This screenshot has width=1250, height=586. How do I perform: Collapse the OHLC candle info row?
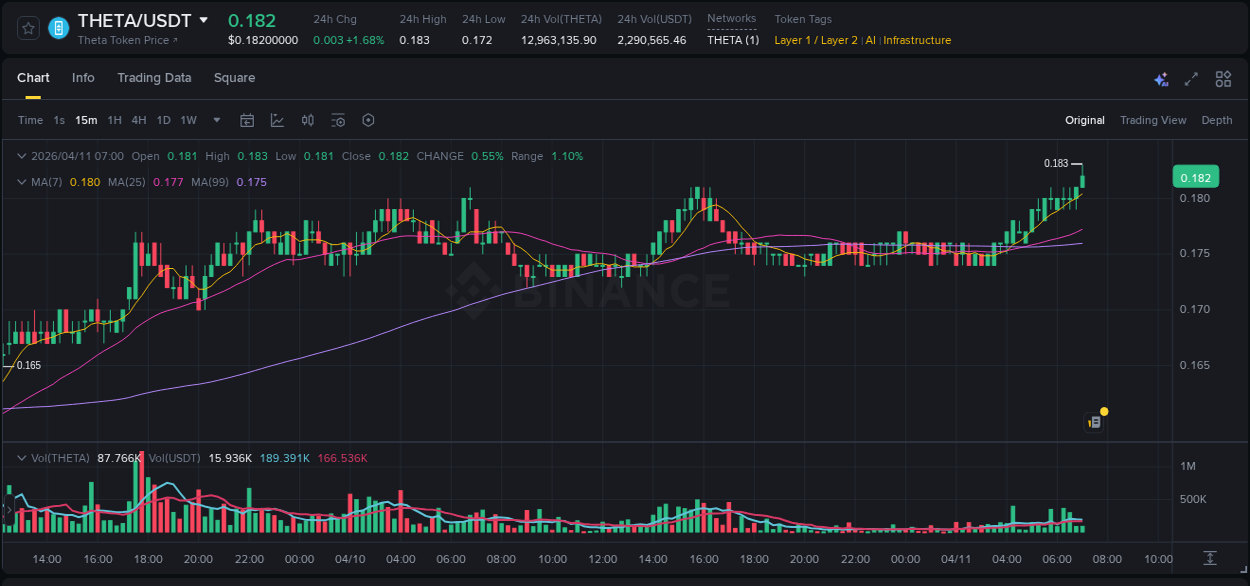click(x=21, y=156)
